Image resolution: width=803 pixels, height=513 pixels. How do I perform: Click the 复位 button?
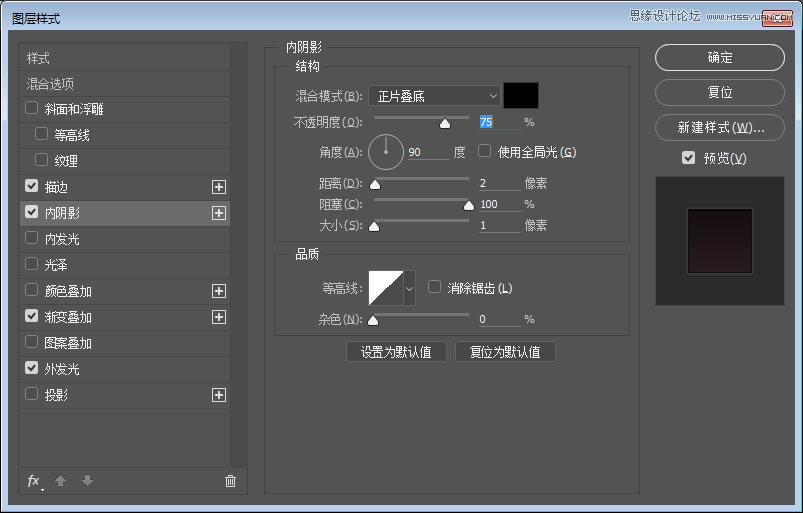point(720,92)
